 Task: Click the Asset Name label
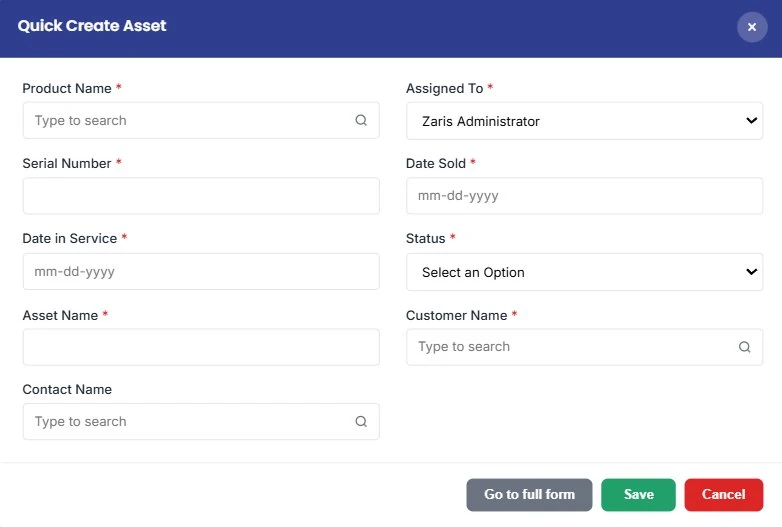[60, 316]
